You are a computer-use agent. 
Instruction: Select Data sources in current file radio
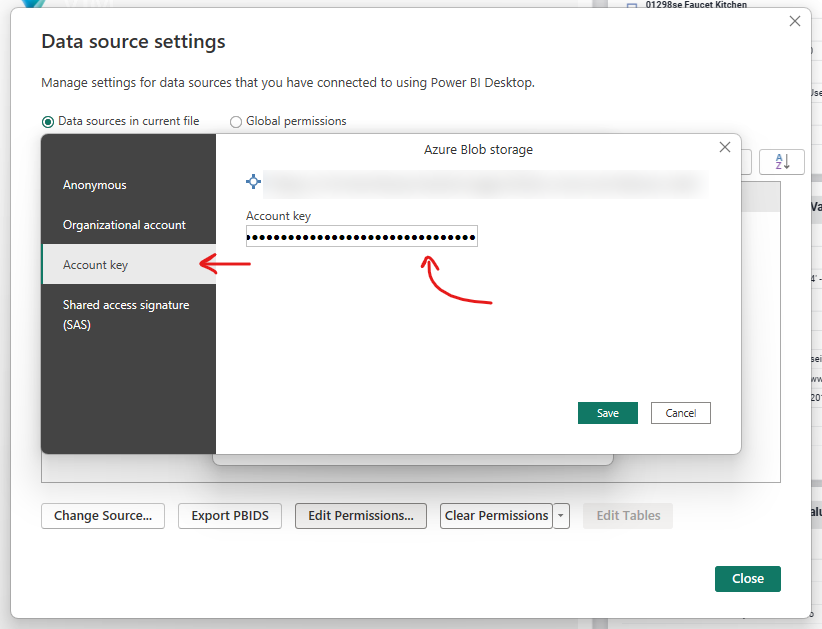click(48, 122)
